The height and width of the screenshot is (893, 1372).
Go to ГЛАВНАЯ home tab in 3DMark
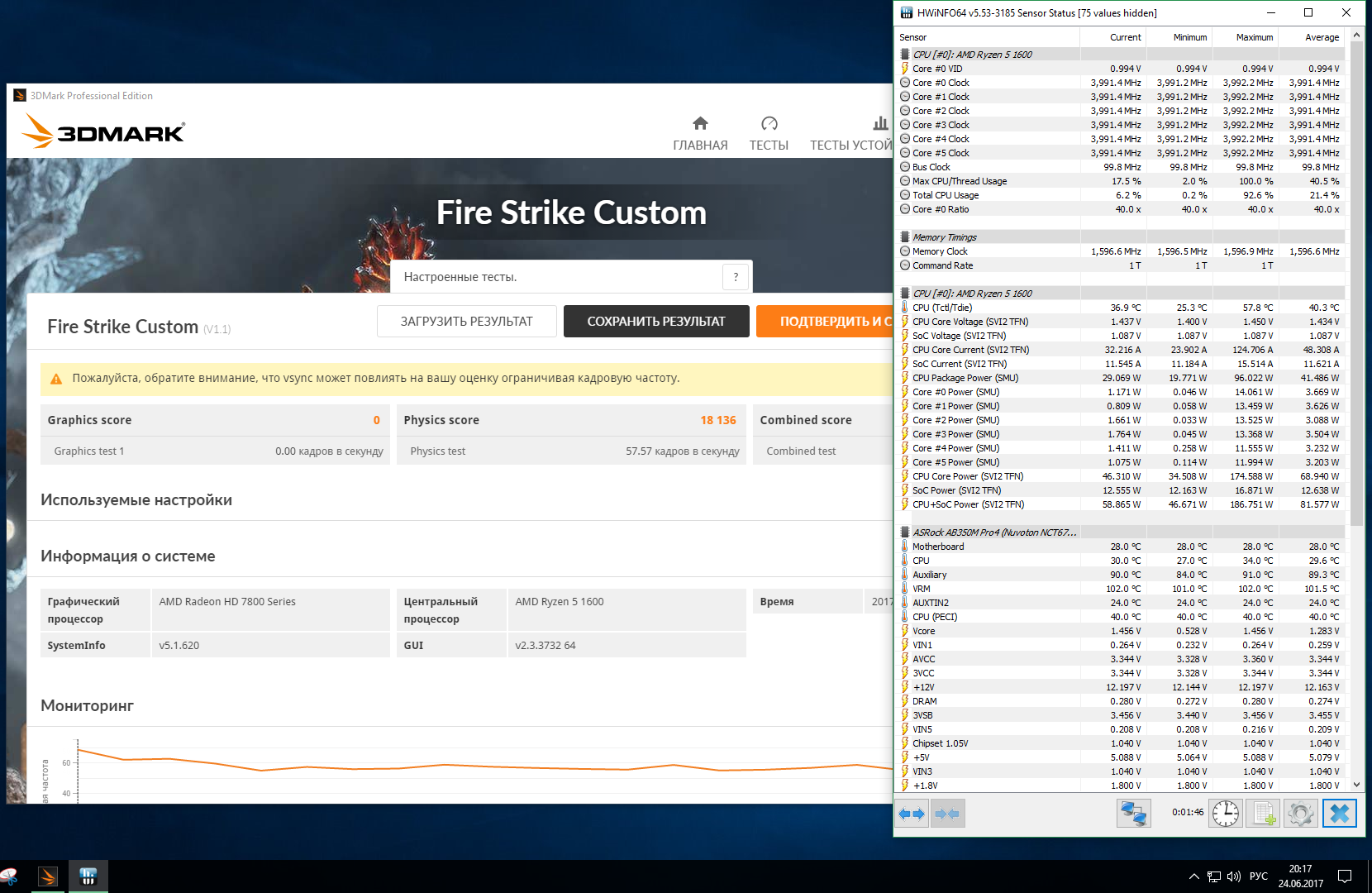700,134
